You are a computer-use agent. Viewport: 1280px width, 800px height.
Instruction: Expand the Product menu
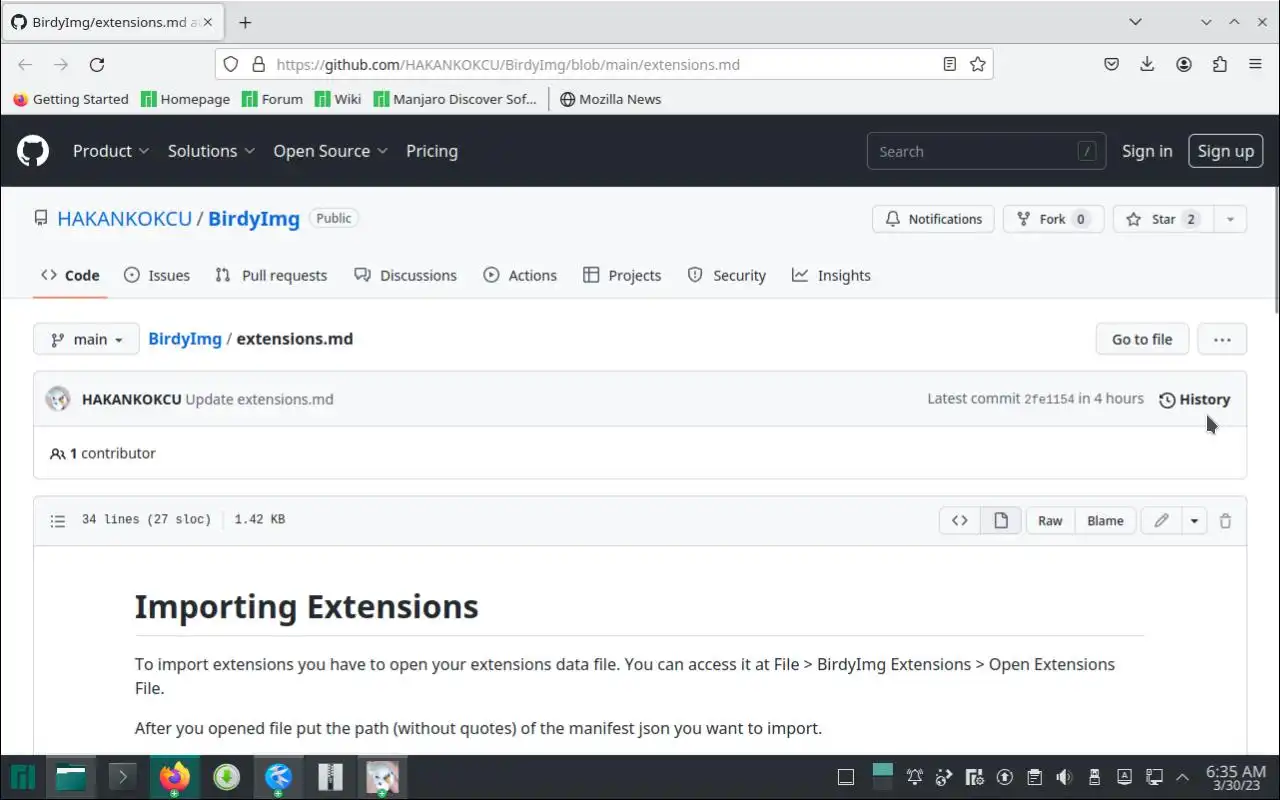coord(111,151)
